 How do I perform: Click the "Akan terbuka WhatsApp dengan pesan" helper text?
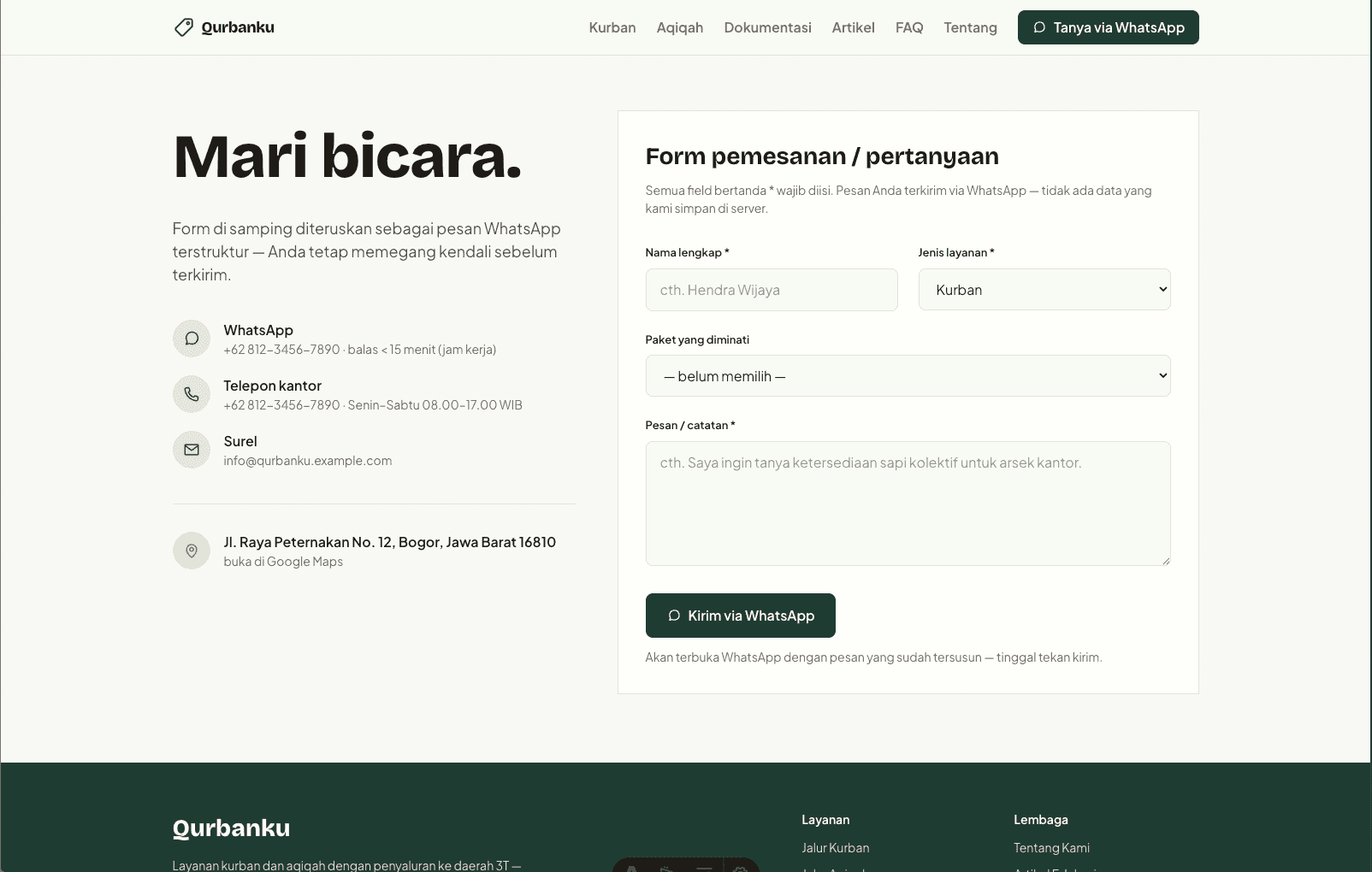coord(873,657)
